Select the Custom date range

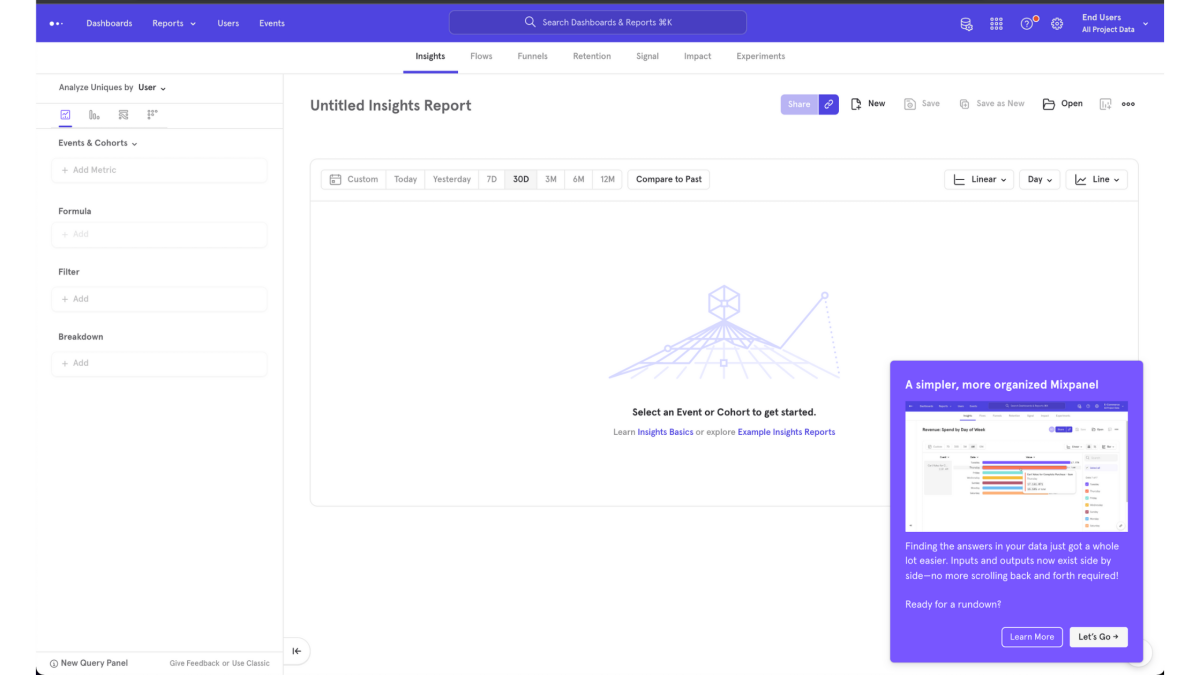coord(354,179)
